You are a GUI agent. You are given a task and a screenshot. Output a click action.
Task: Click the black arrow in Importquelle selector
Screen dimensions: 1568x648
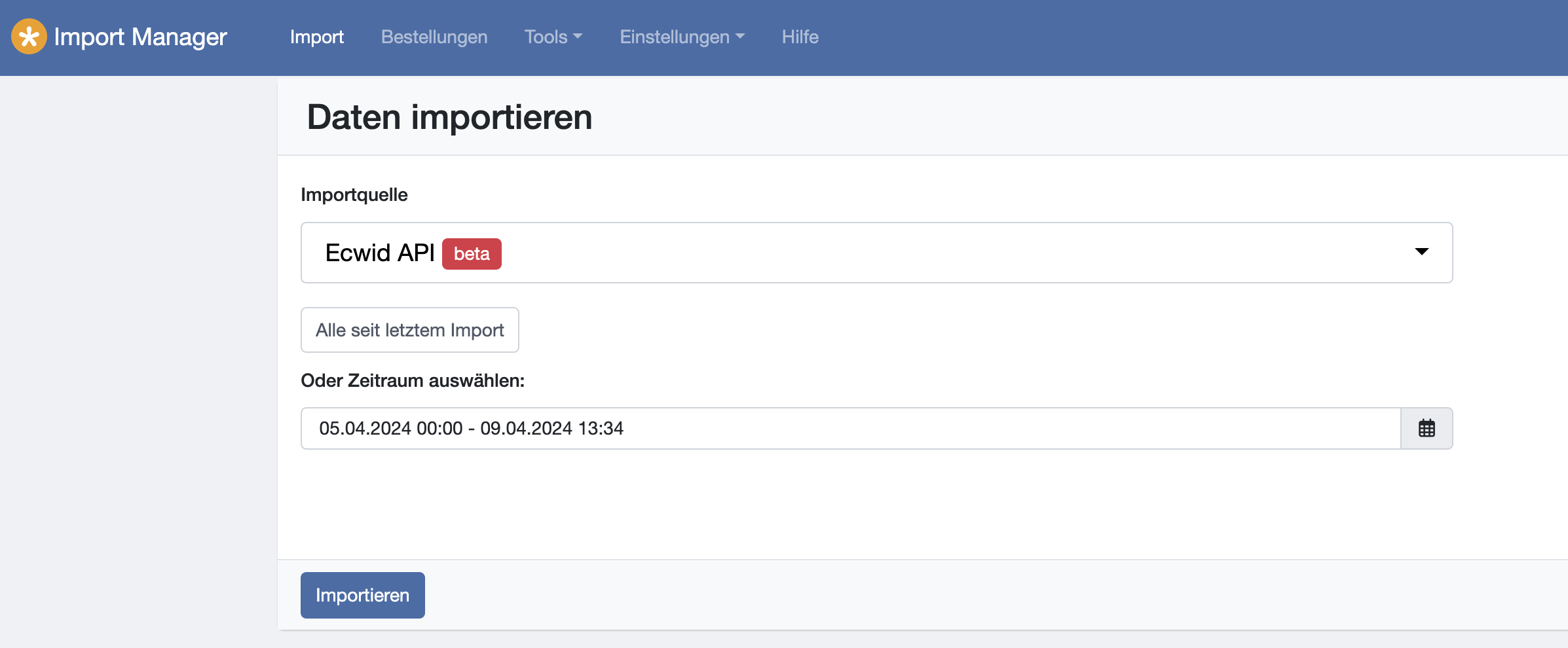click(1421, 252)
